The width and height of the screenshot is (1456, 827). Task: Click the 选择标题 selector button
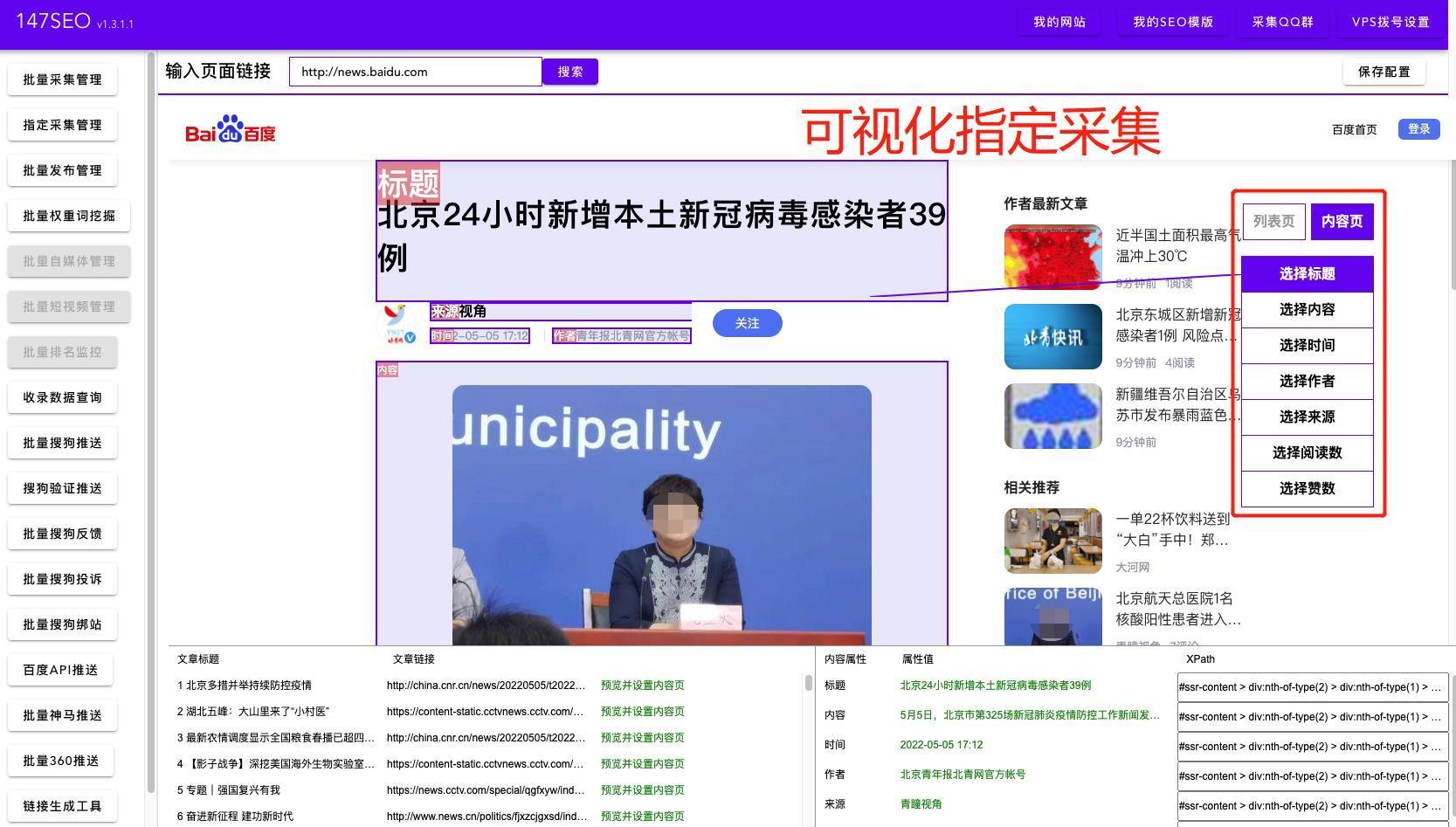click(1307, 273)
